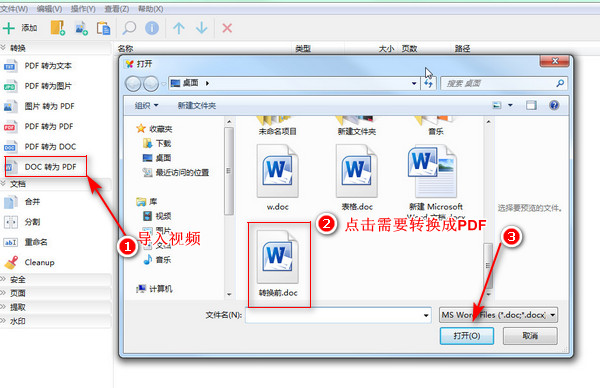600x388 pixels.
Task: Click the 打开(O) button
Action: tap(467, 336)
